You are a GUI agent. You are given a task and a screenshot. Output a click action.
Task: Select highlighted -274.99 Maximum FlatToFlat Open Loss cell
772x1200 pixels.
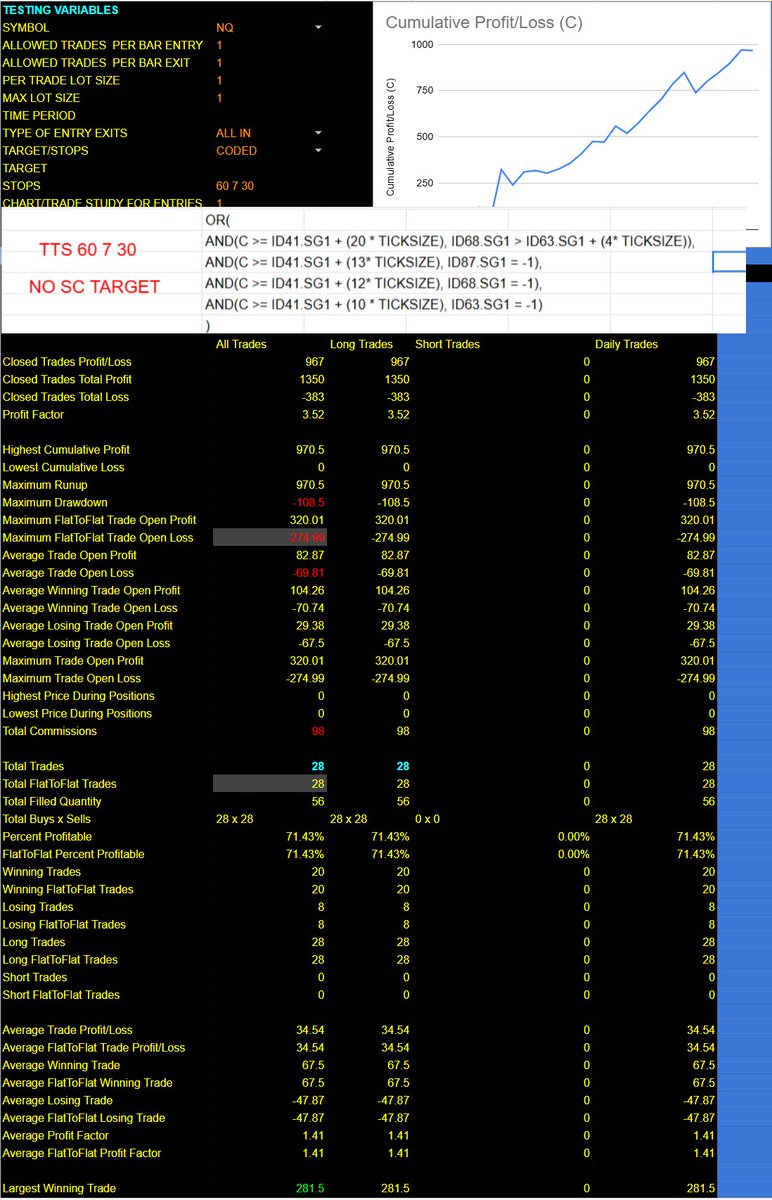tap(270, 537)
